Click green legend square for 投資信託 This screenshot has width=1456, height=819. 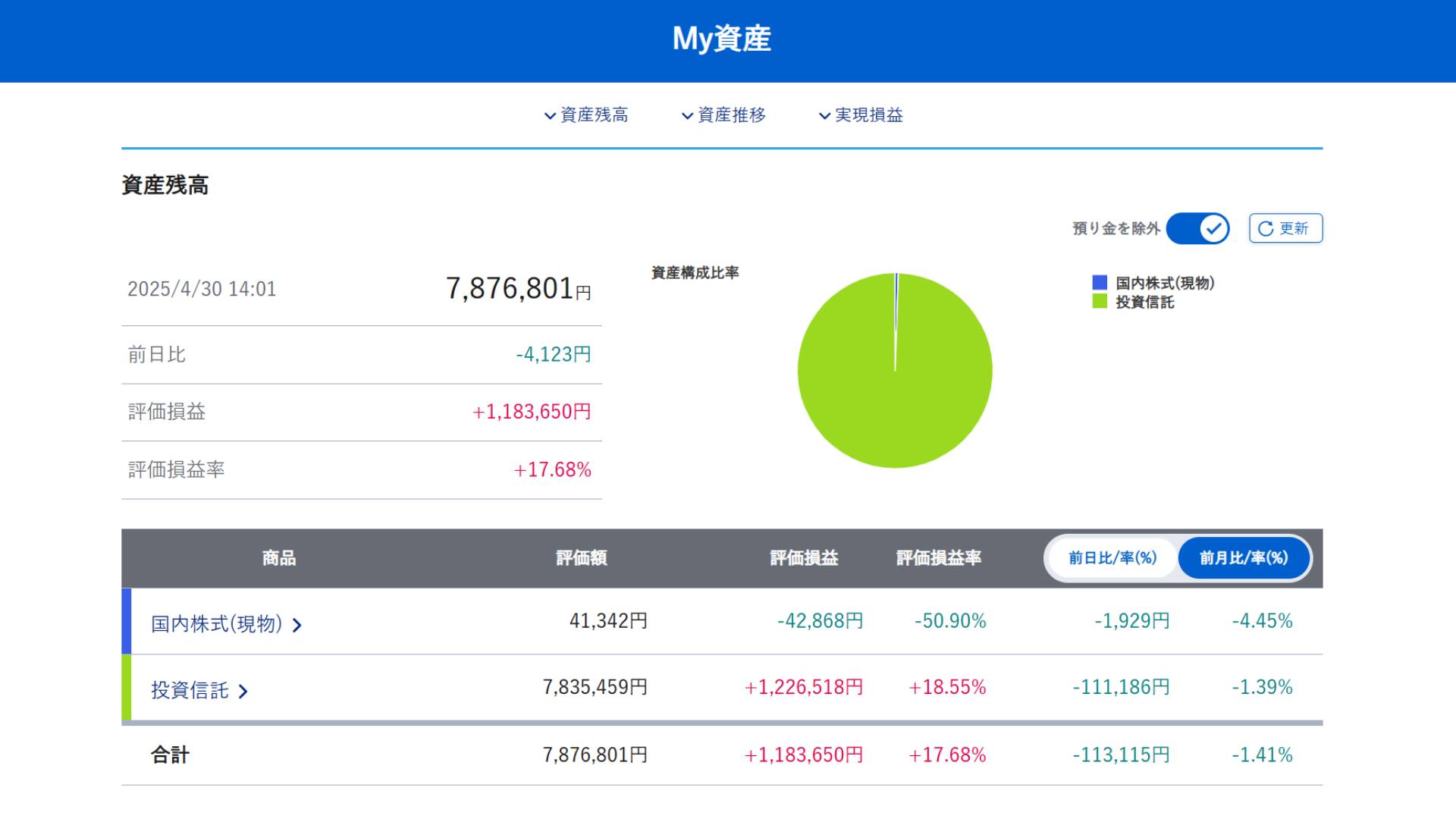1100,302
